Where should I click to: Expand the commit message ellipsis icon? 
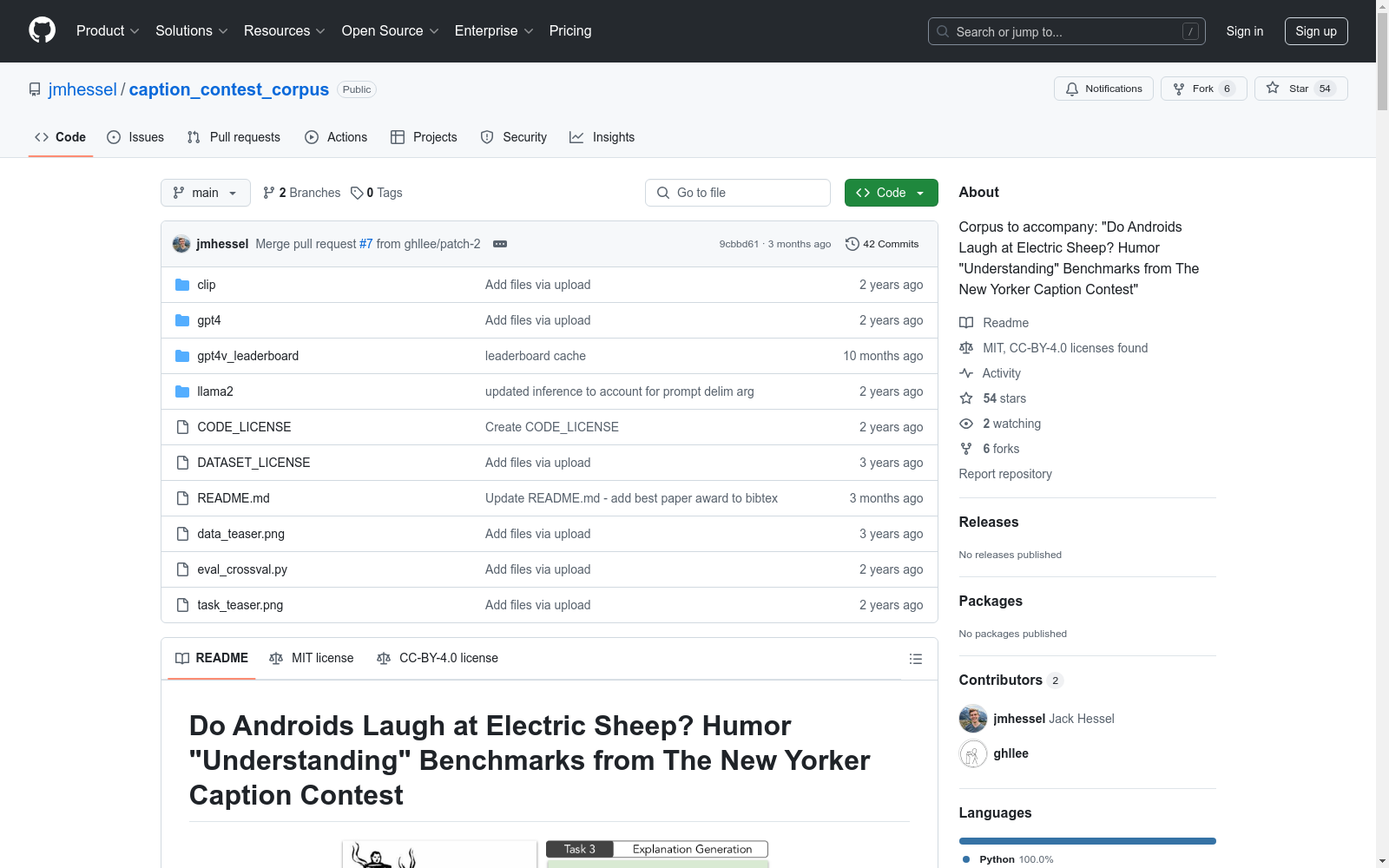tap(500, 244)
